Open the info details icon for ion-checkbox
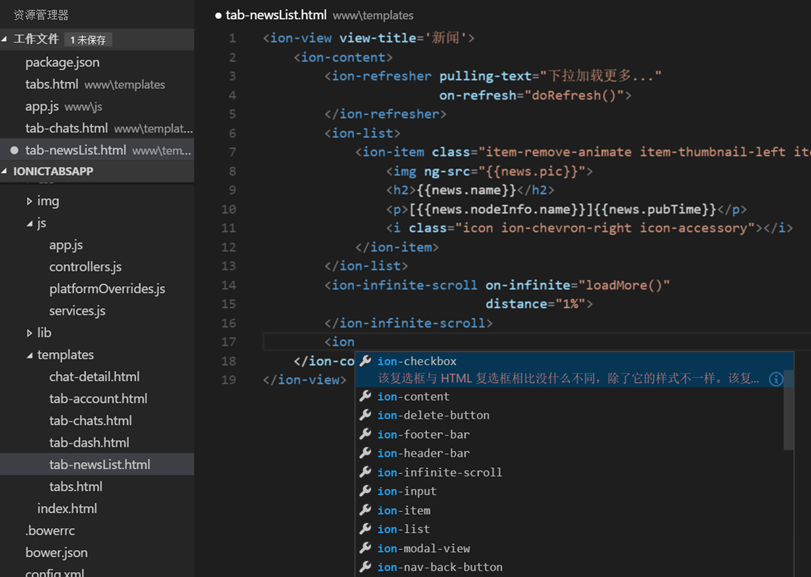Screen dimensions: 811x577 [x=776, y=379]
